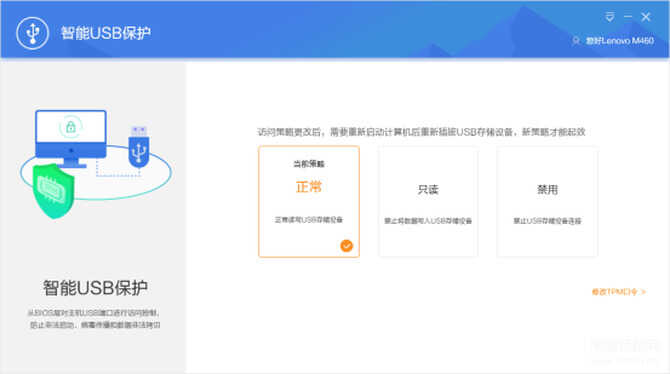This screenshot has height=374, width=670.
Task: Close the 智能USB保护 window
Action: click(x=646, y=17)
